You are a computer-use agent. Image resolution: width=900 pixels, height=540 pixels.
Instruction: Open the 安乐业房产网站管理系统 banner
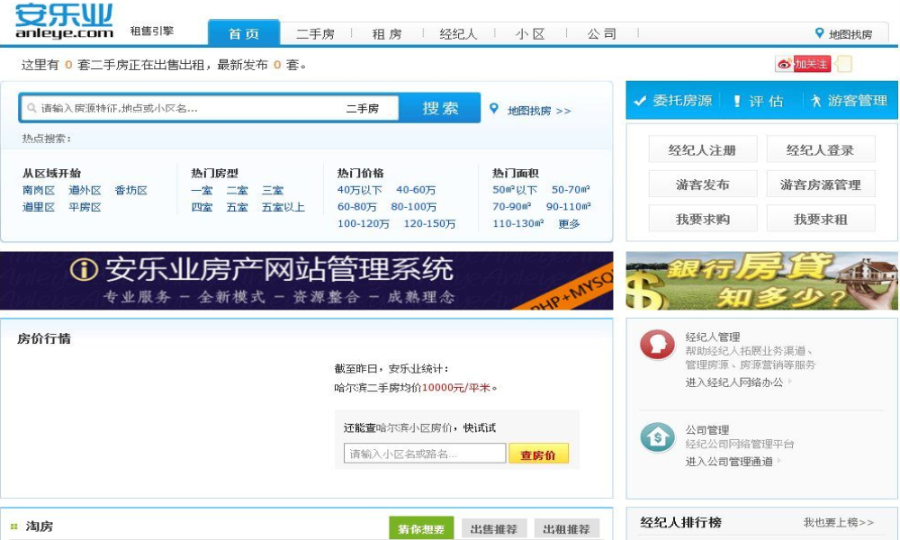[307, 281]
